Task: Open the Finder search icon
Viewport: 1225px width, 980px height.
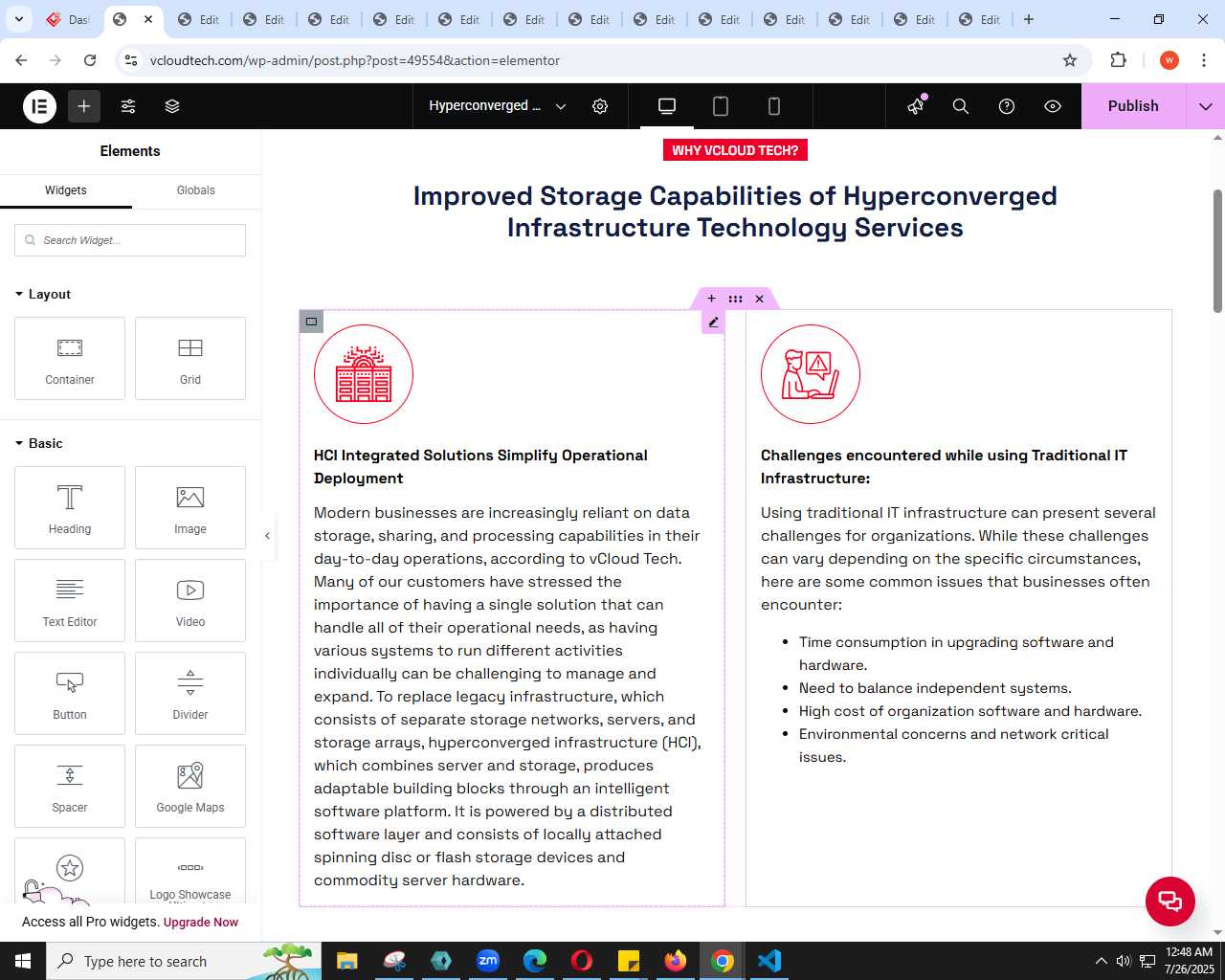Action: point(961,106)
